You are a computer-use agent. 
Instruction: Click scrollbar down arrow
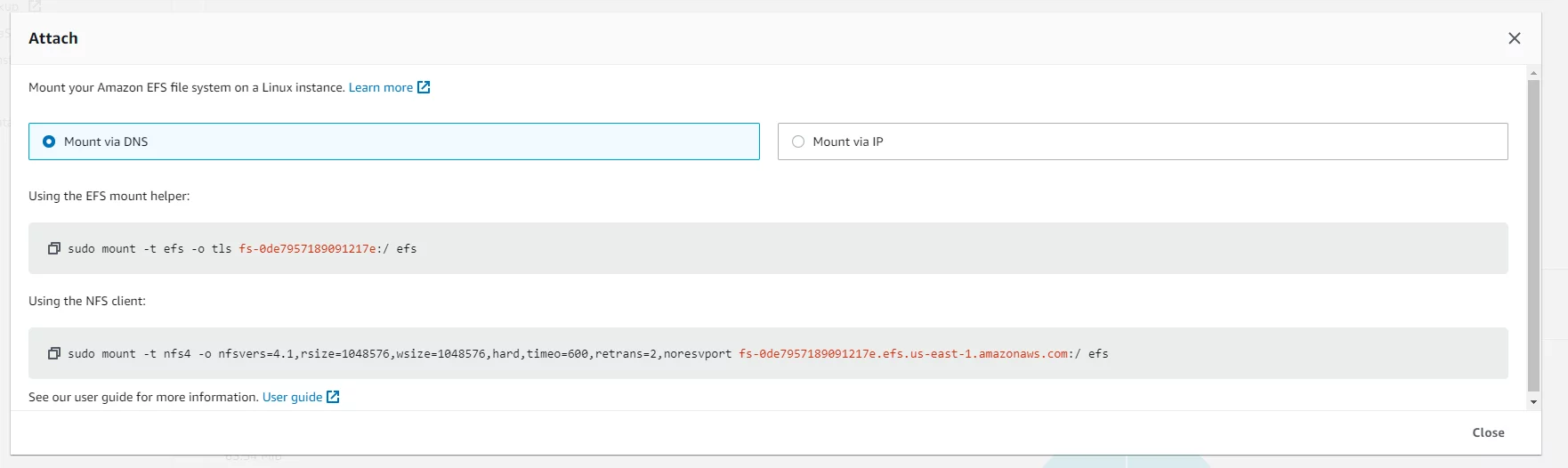[1533, 402]
